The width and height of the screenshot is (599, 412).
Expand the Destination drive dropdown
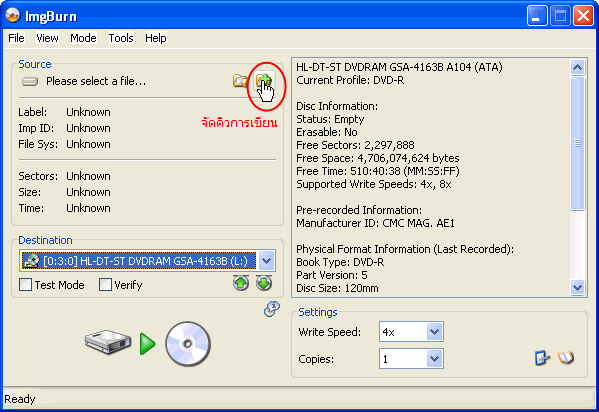point(267,261)
